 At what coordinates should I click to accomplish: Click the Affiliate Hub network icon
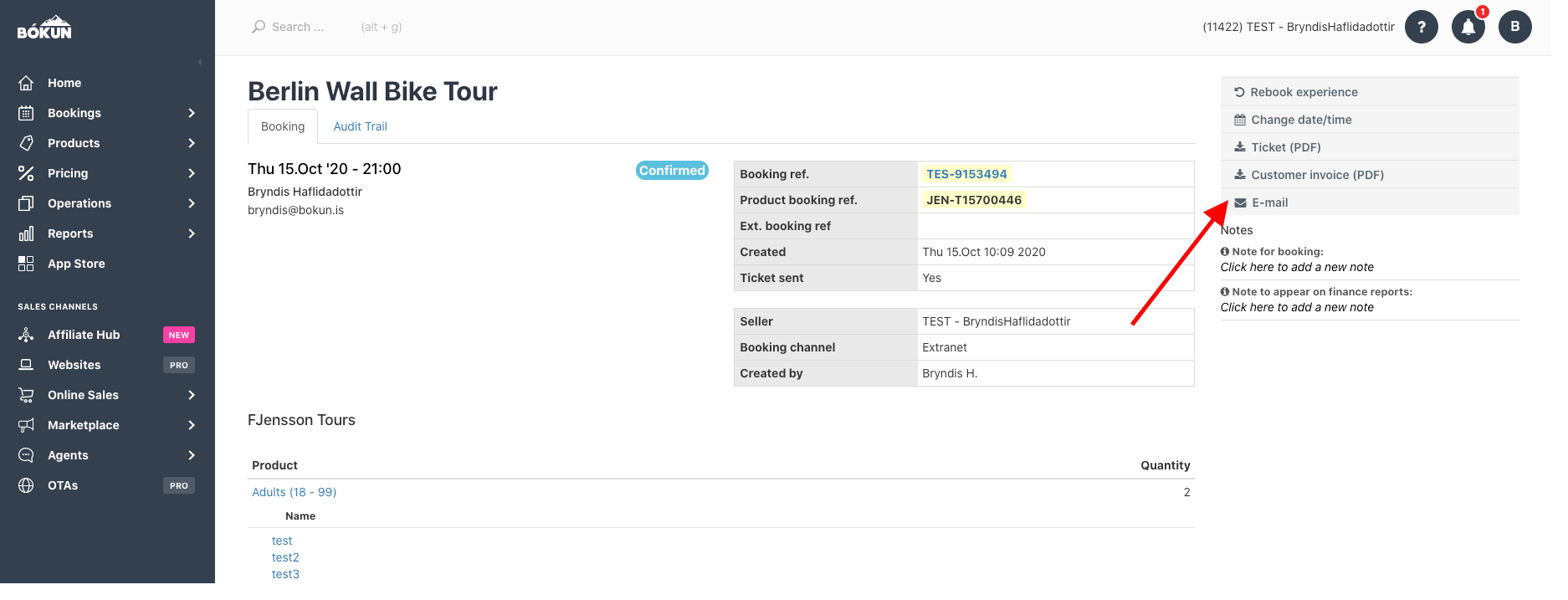(26, 335)
